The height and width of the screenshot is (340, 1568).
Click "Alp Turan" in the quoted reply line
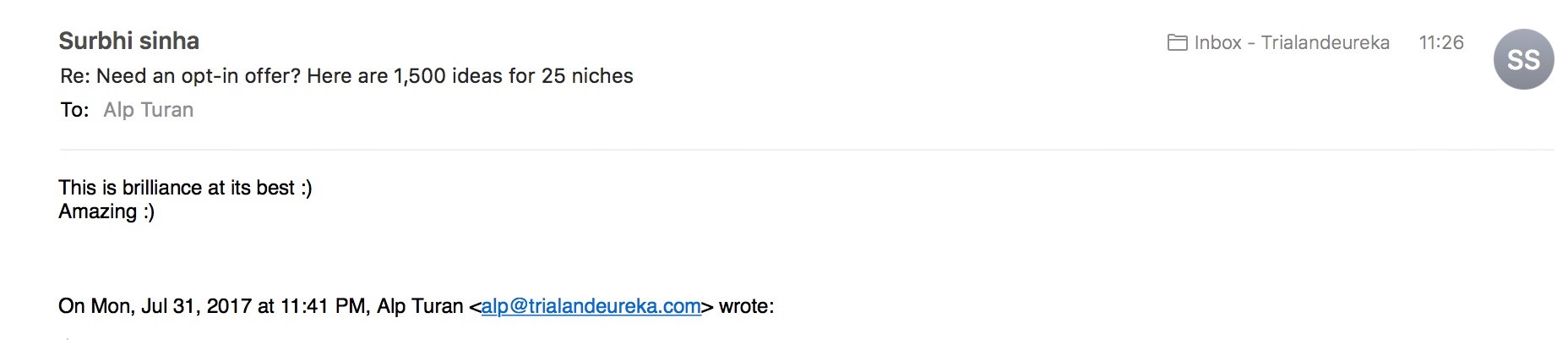point(420,306)
